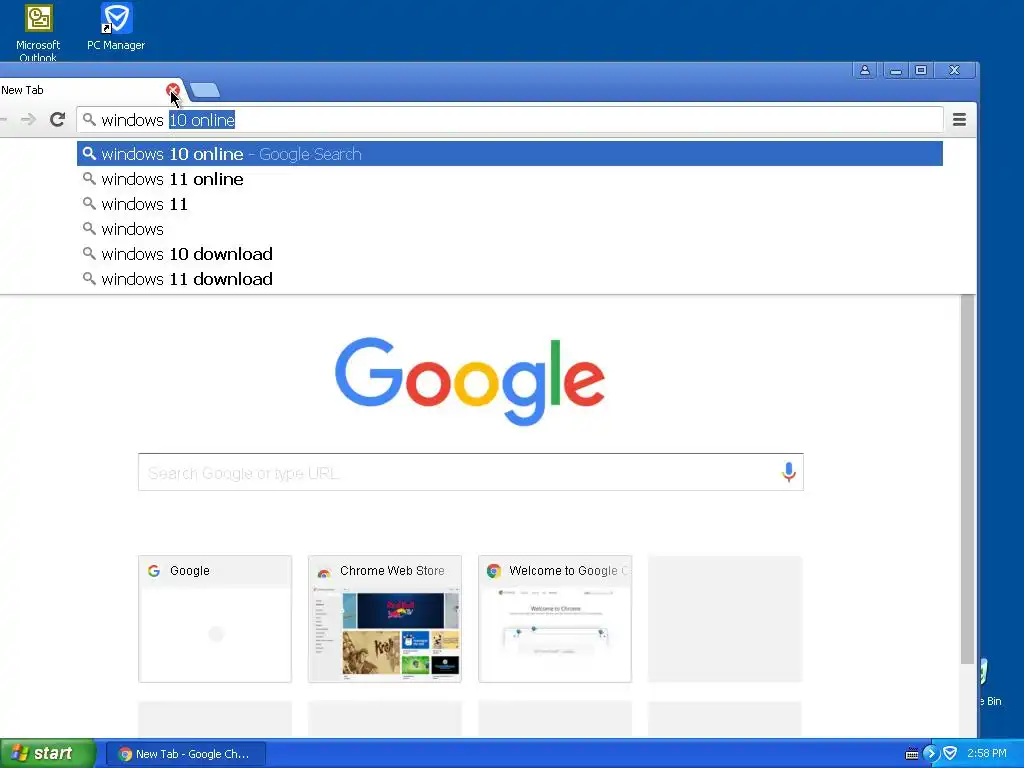Click the page vertical scrollbar
The image size is (1024, 768).
[x=968, y=480]
